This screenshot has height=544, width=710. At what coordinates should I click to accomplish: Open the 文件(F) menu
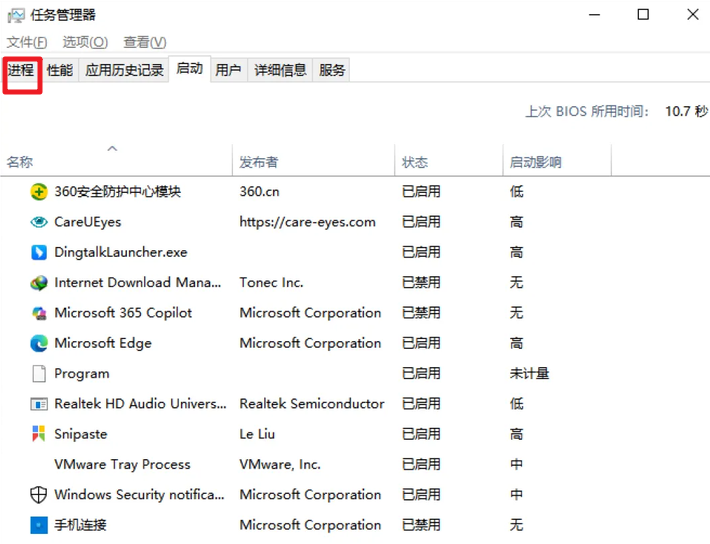(x=27, y=42)
